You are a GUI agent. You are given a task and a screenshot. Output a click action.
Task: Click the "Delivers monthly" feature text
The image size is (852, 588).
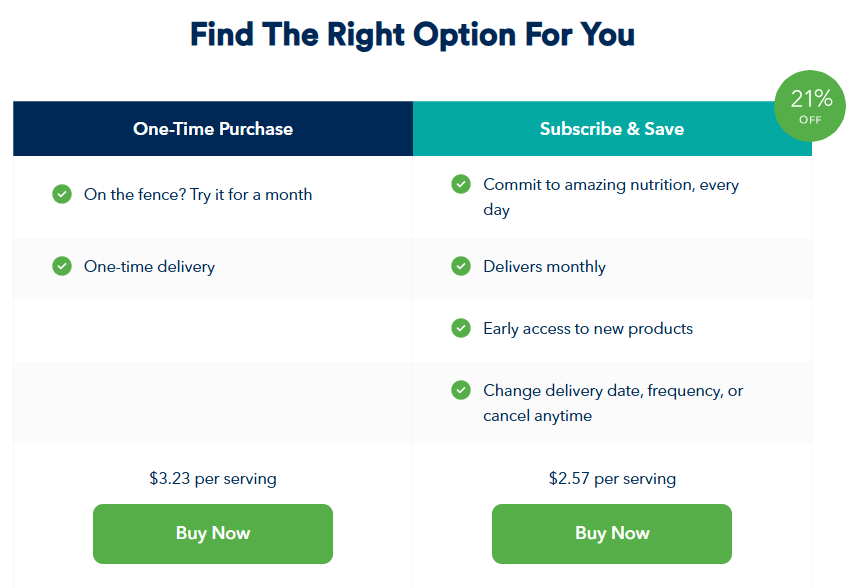click(x=544, y=267)
